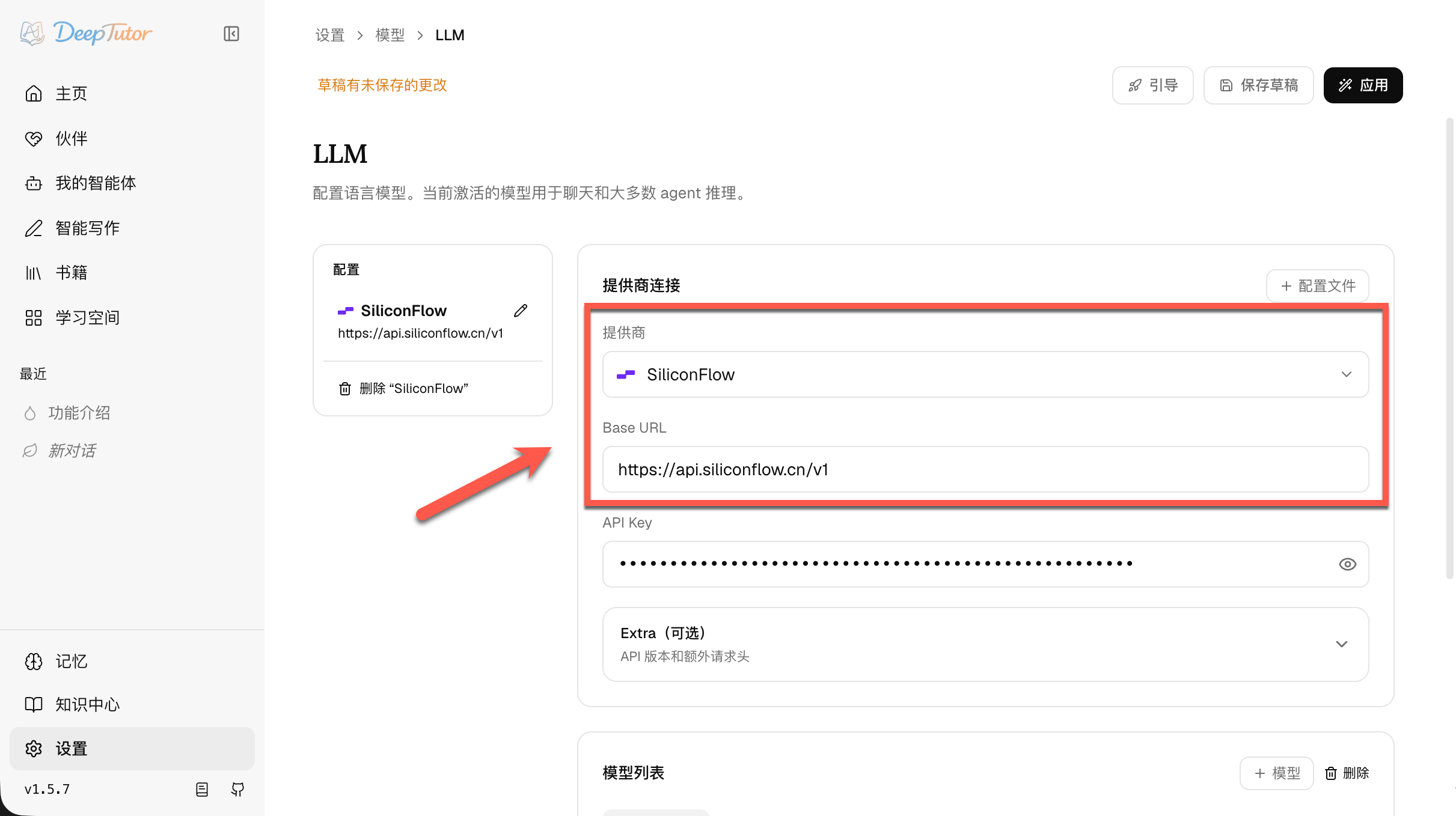Click the vertical page scrollbar
The image size is (1456, 816).
1450,349
